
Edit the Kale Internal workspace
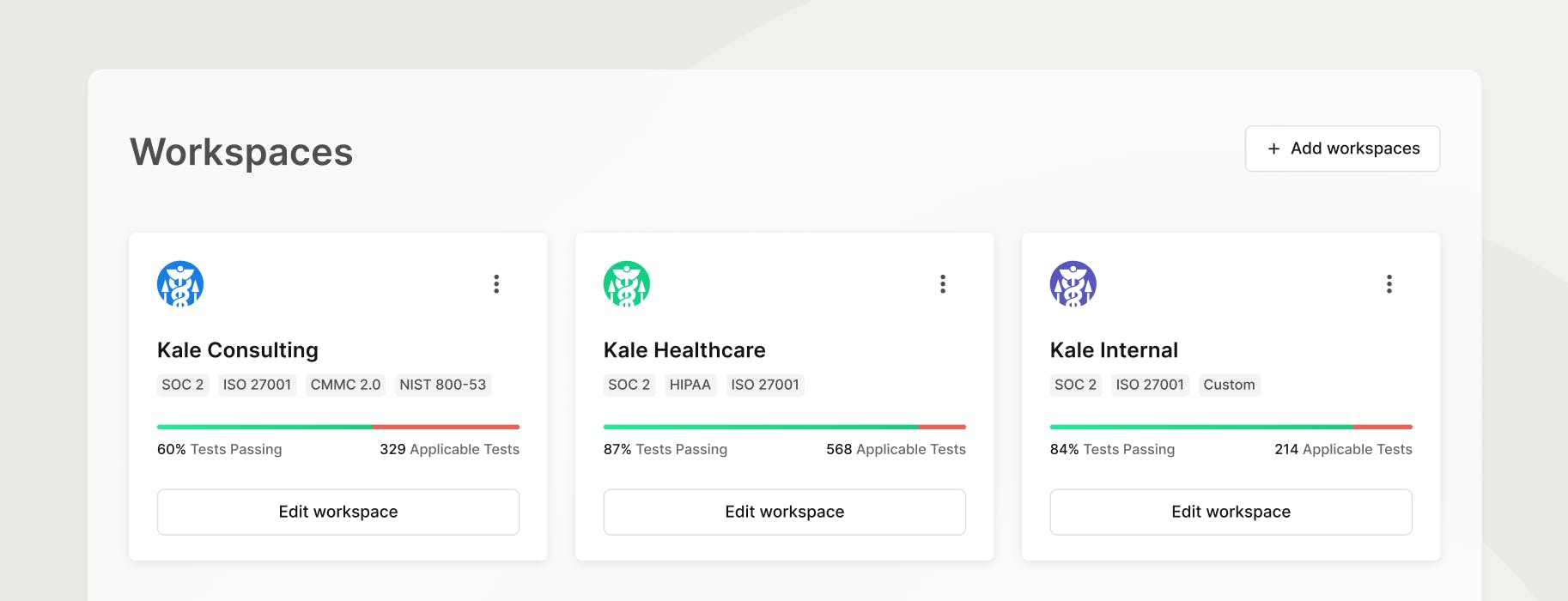click(1231, 512)
